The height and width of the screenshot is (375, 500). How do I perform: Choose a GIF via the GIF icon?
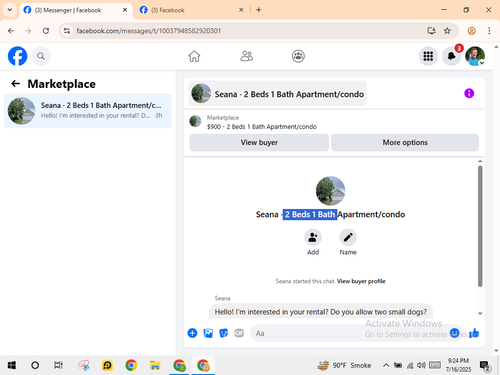point(239,333)
